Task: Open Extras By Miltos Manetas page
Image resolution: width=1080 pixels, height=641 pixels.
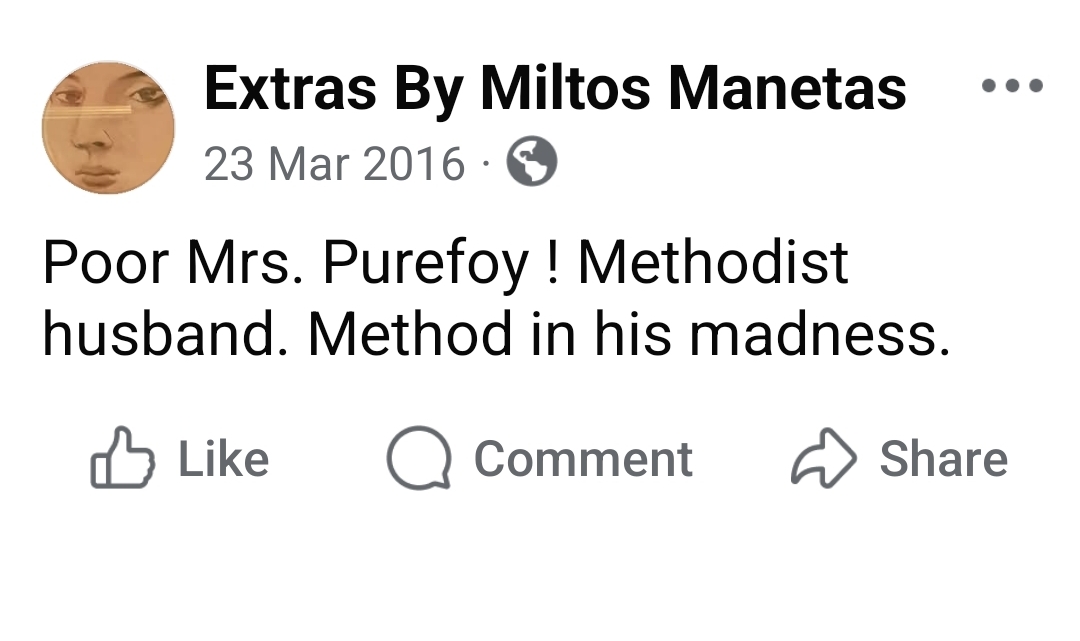Action: tap(555, 89)
